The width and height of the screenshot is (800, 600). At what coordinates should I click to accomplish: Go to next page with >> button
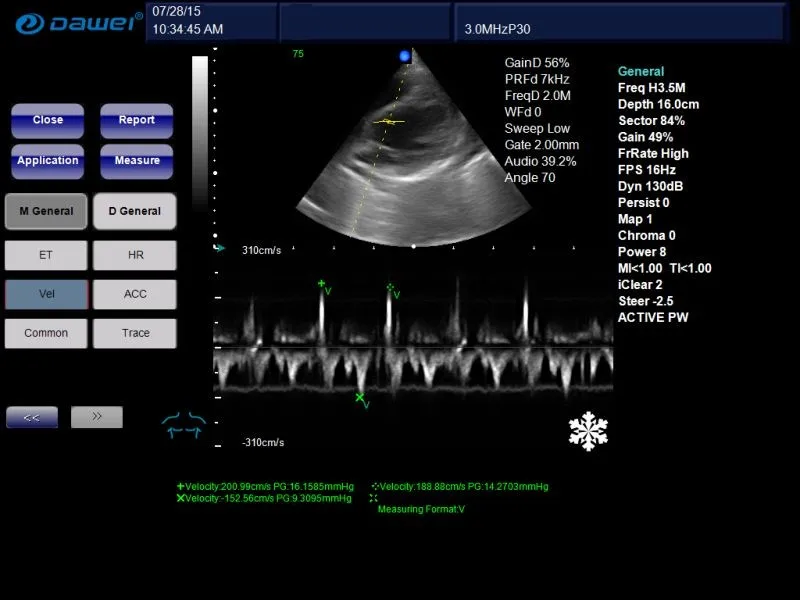tap(97, 417)
